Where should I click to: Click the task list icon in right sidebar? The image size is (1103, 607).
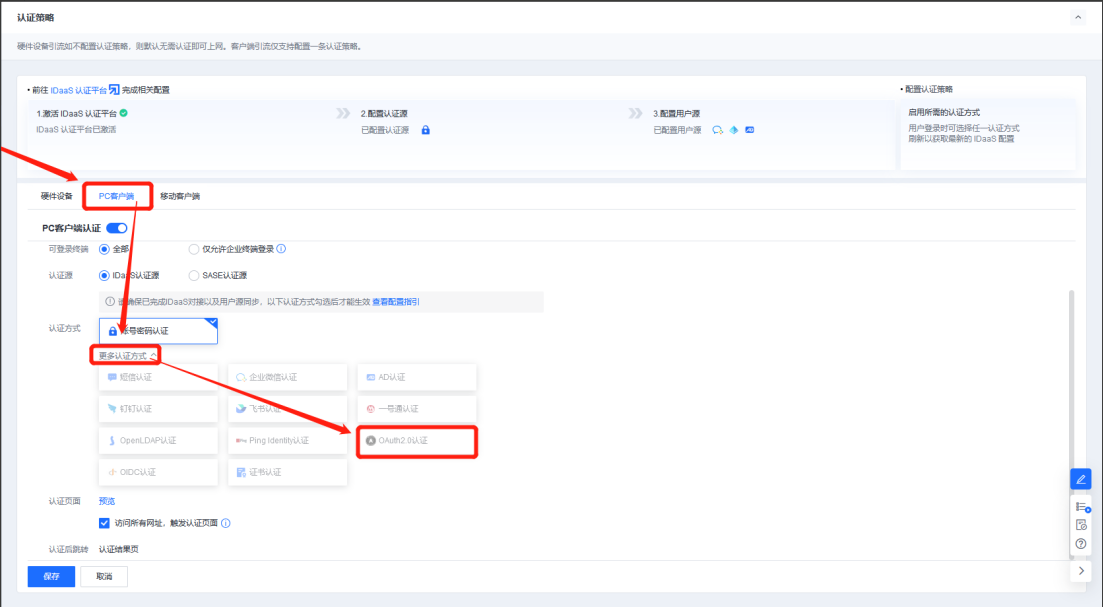click(x=1080, y=507)
